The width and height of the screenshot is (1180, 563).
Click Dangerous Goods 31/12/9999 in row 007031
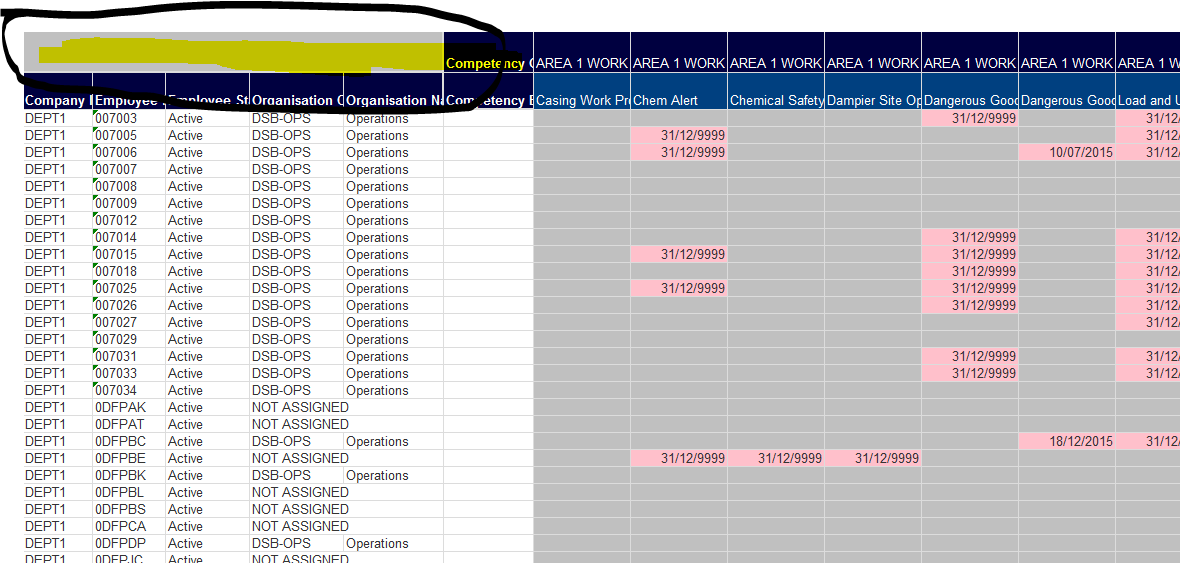click(970, 356)
